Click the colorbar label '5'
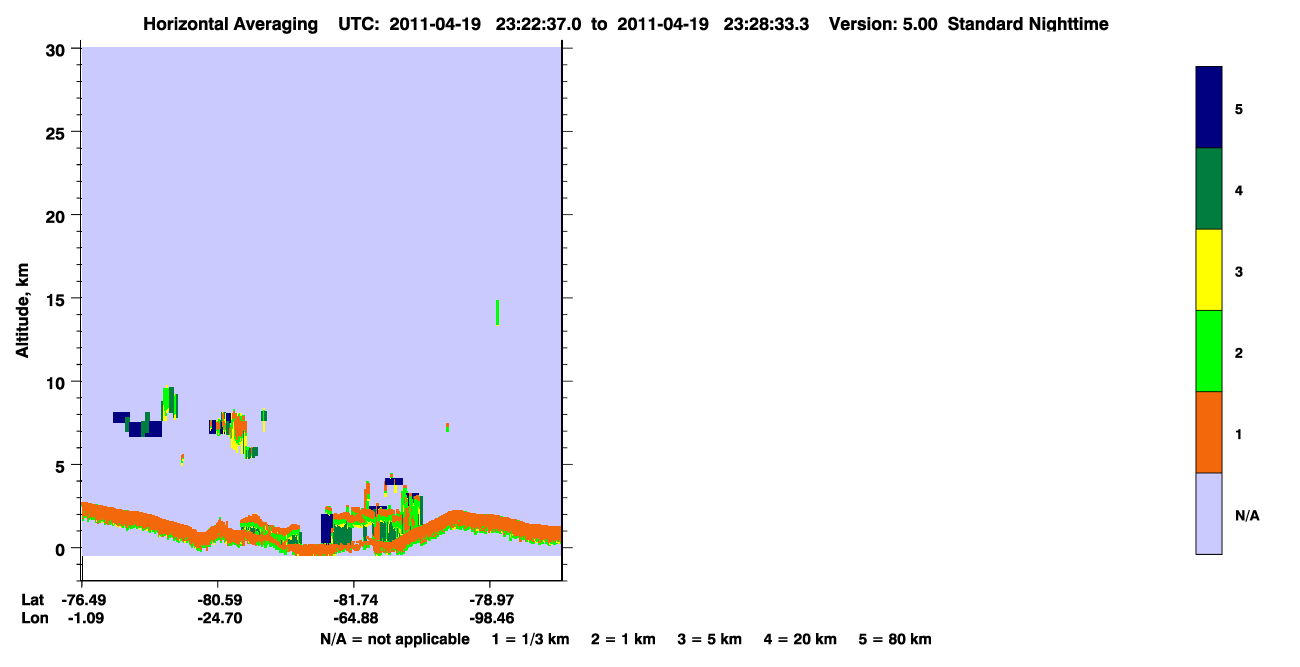This screenshot has height=667, width=1300. click(1239, 108)
